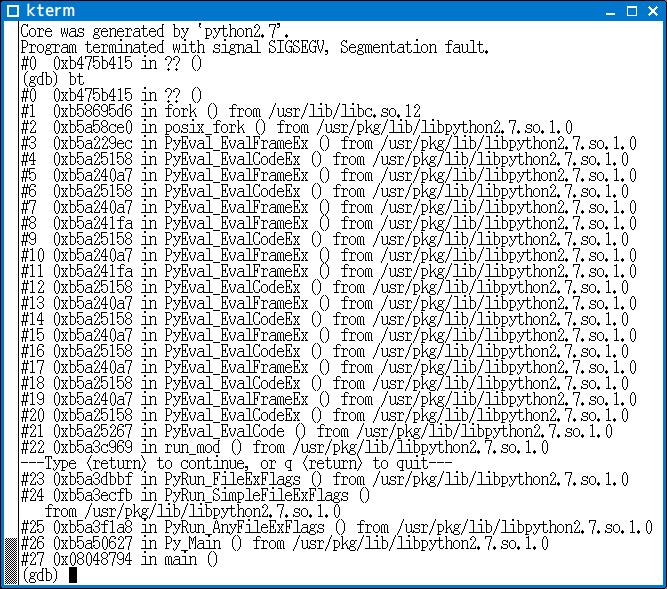The height and width of the screenshot is (589, 667).
Task: Click the 'PyRun_SimpleFileExFlags' frame #24 line
Action: 195,495
